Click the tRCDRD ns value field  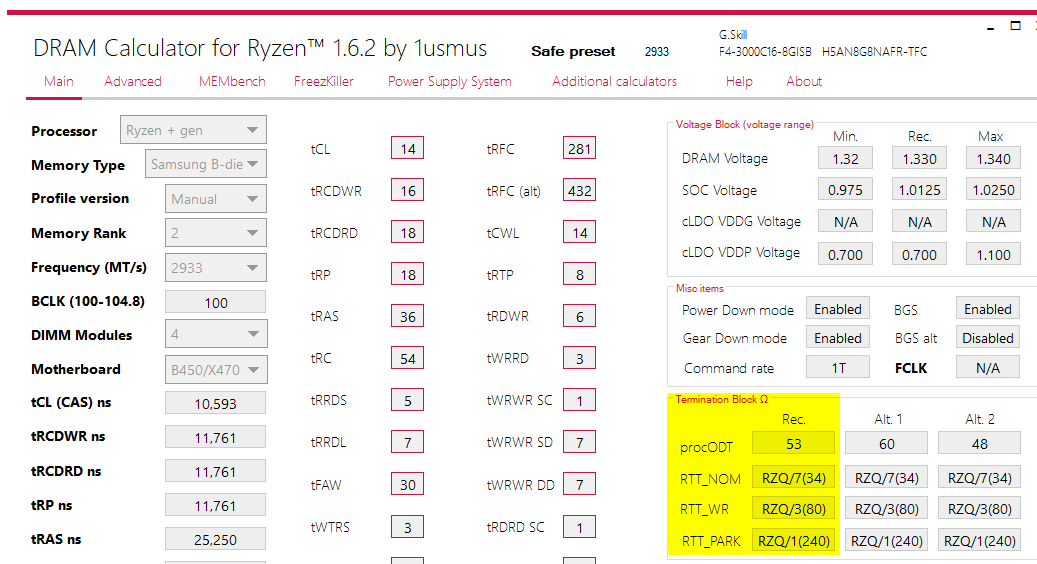click(x=216, y=471)
